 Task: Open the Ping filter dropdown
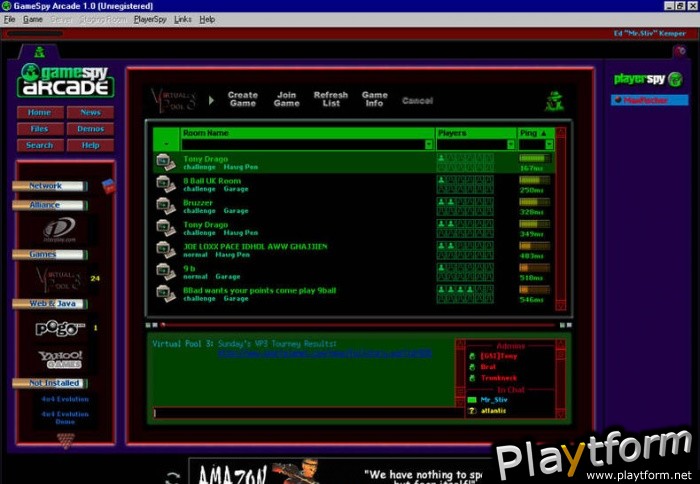tap(549, 145)
